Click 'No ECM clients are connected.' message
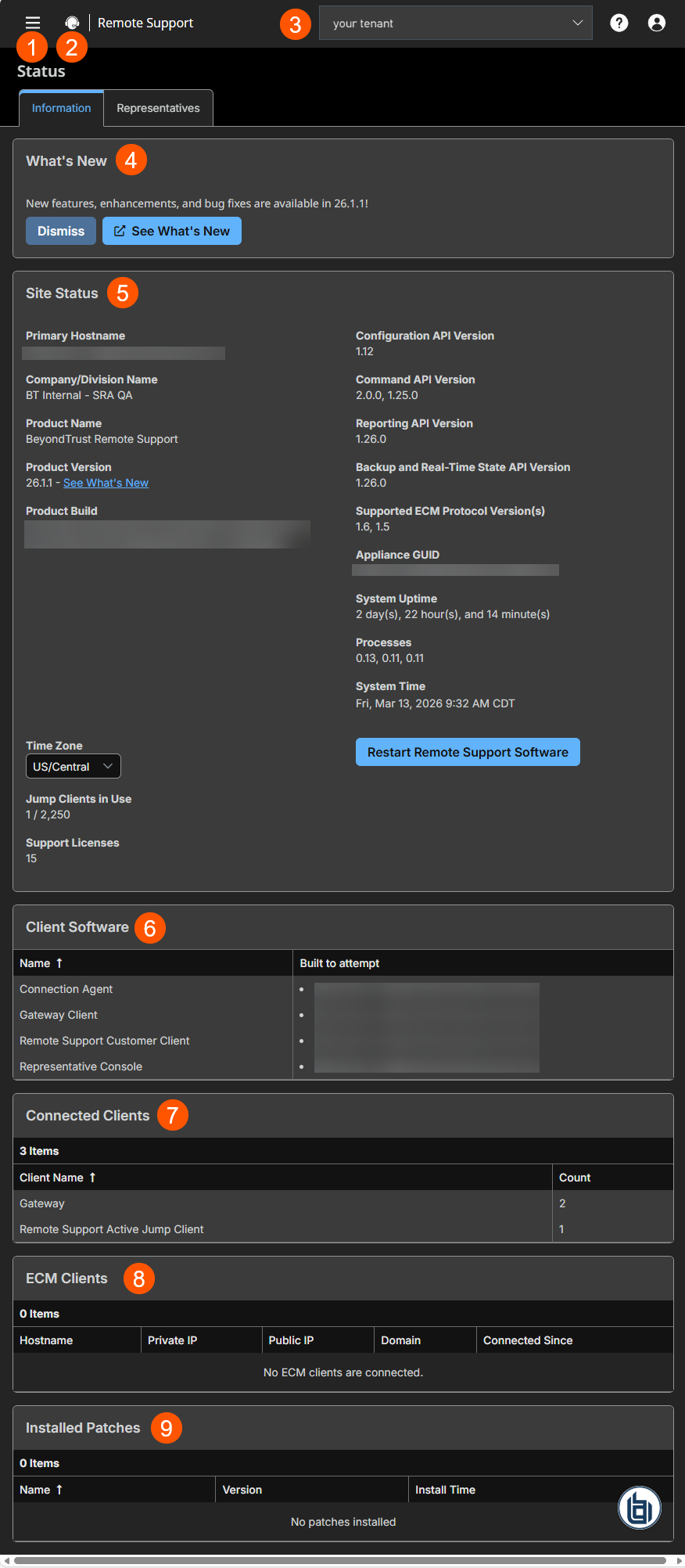685x1568 pixels. coord(343,1372)
